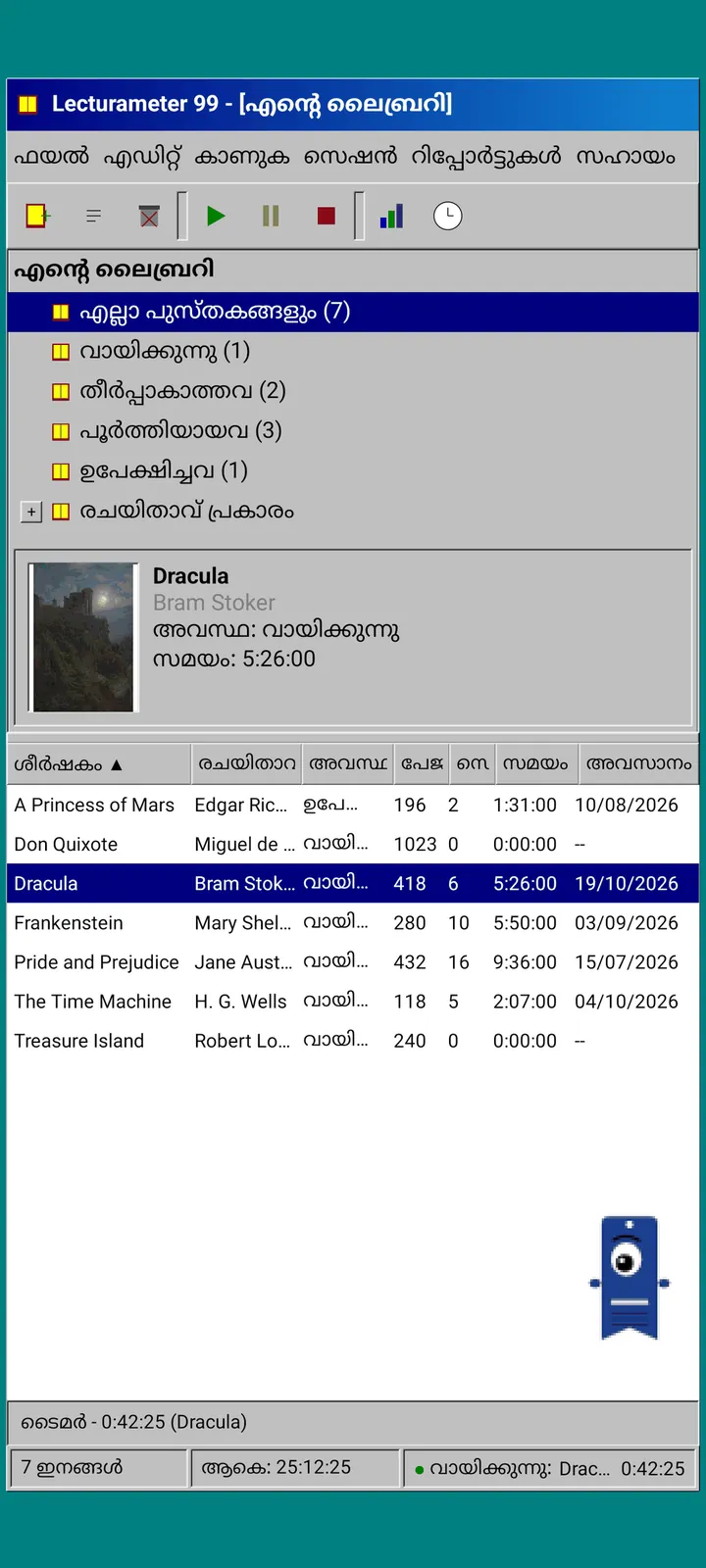706x1568 pixels.
Task: Click the ആകെ: 25:12:25 status cell
Action: (295, 1467)
